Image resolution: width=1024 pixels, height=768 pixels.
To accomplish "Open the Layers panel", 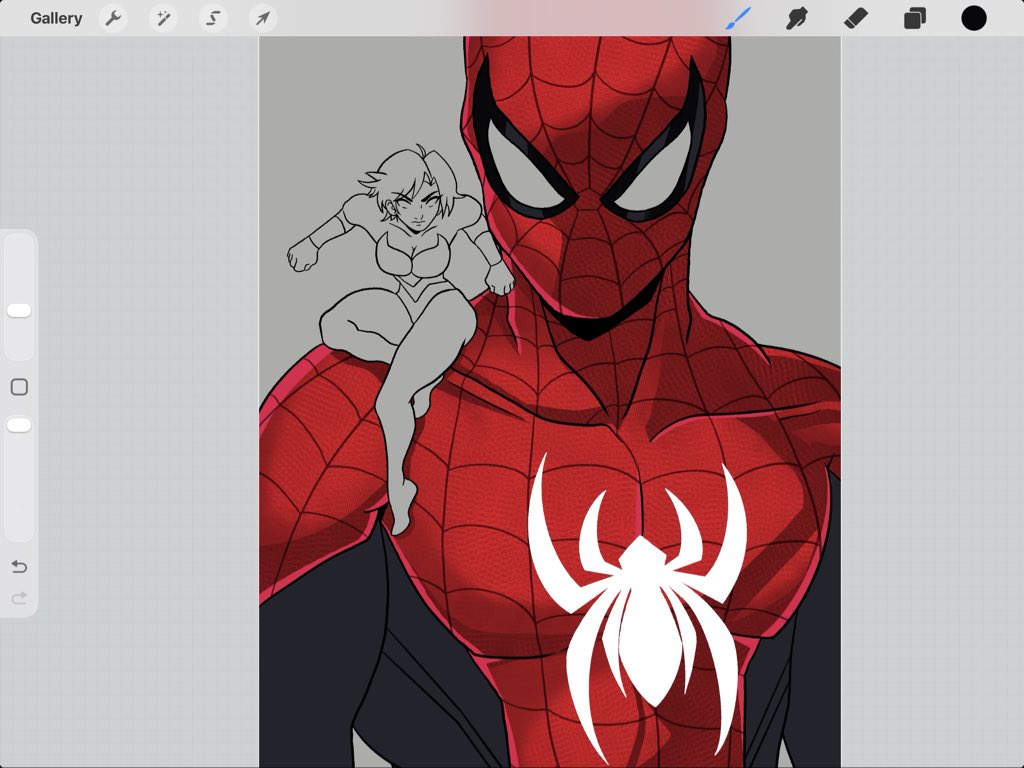I will click(914, 18).
